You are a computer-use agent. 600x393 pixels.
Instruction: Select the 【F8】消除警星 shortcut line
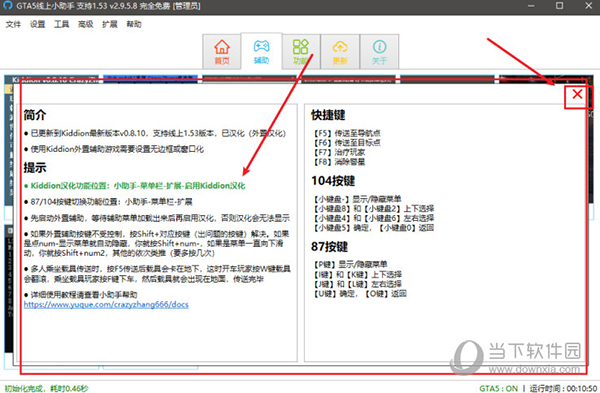click(339, 162)
